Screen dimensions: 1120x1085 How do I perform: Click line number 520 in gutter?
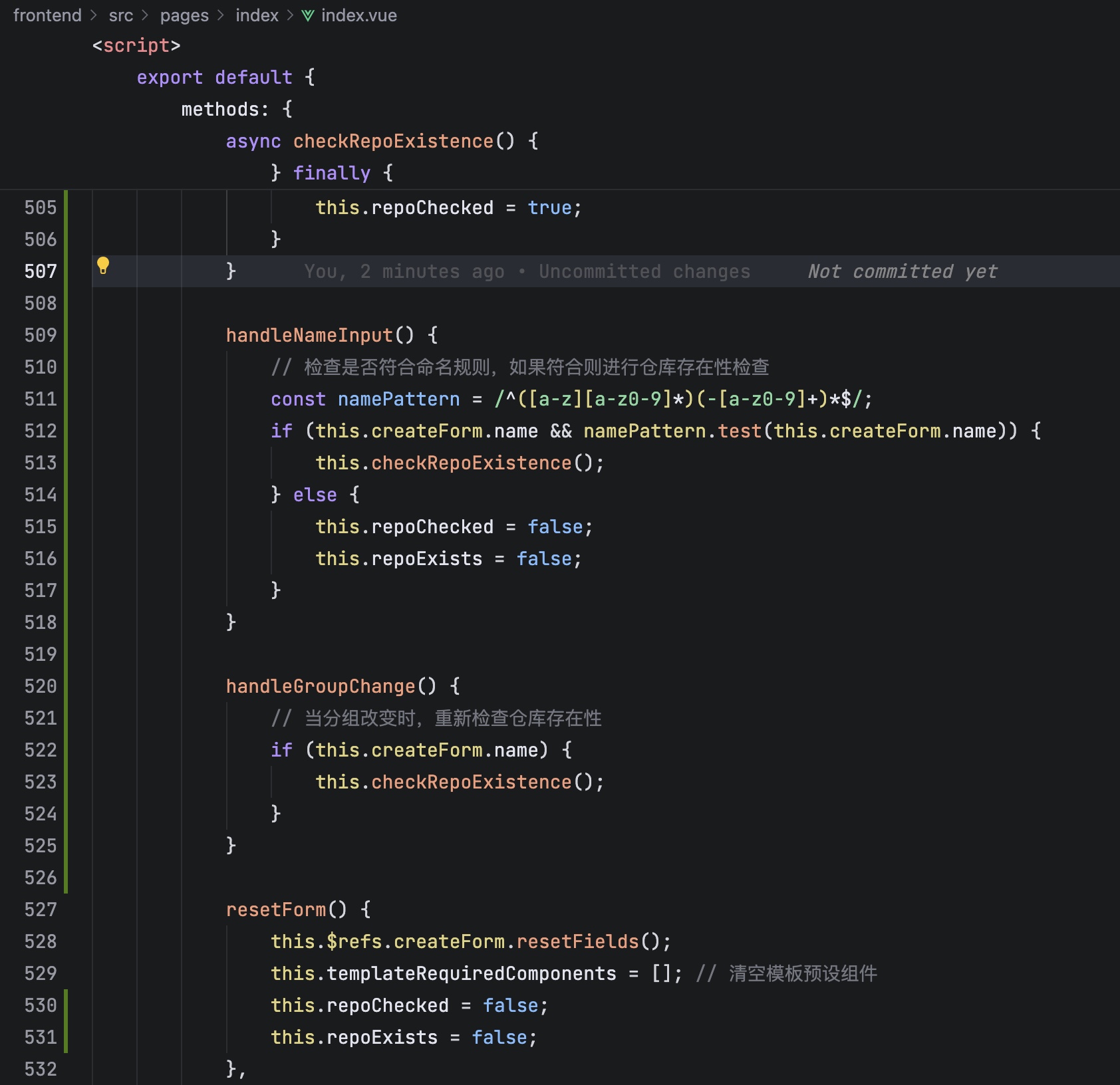41,686
